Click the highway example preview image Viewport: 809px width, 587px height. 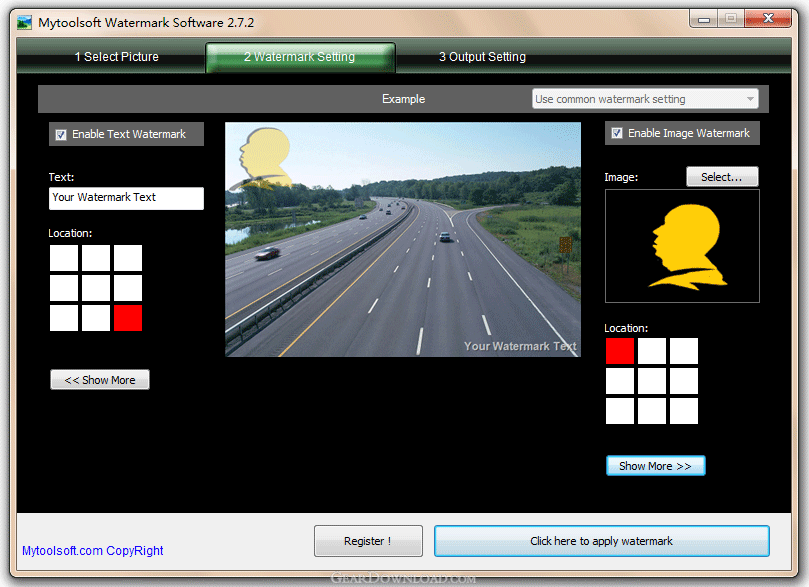coord(403,239)
